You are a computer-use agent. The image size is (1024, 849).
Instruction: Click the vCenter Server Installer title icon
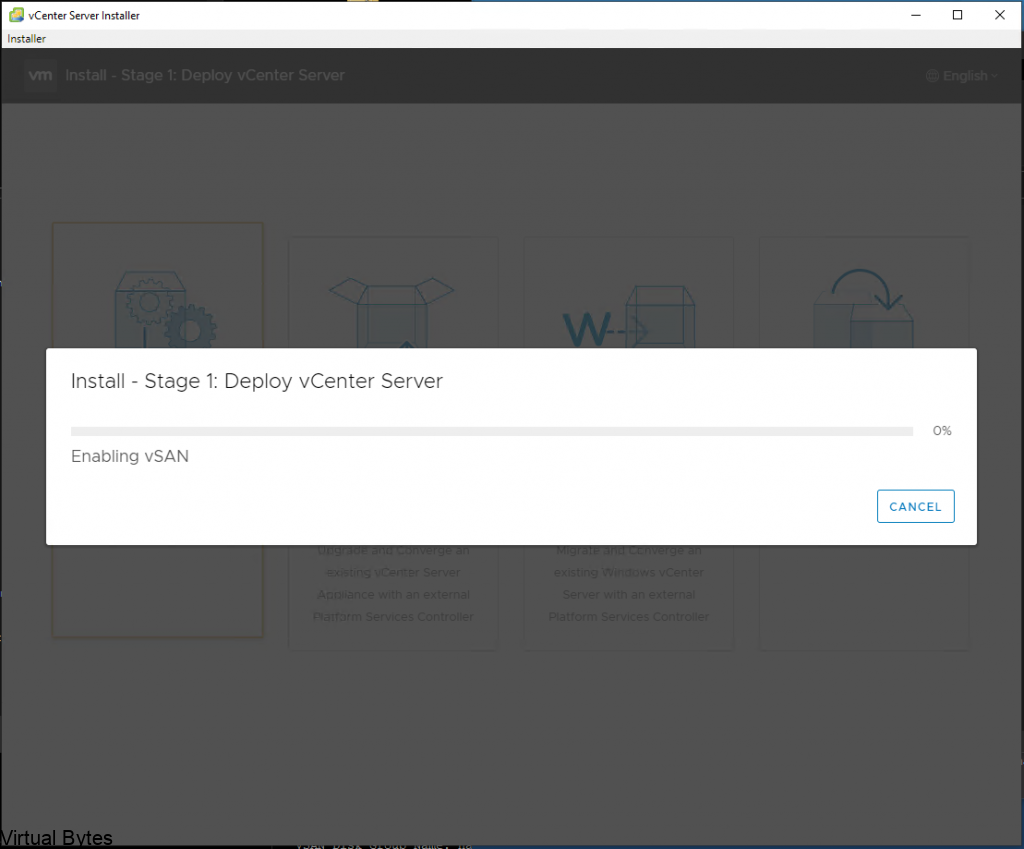click(16, 15)
